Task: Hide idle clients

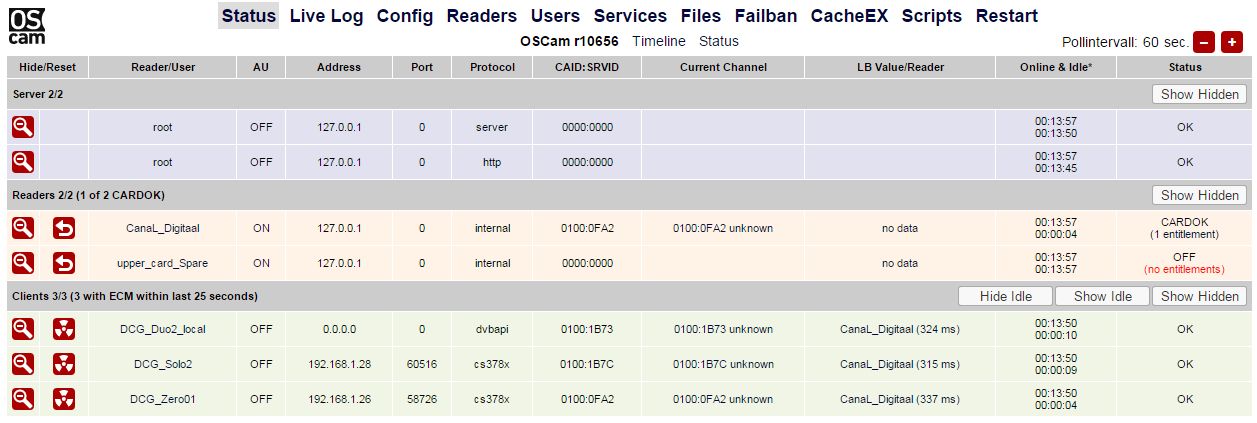Action: (x=1004, y=296)
